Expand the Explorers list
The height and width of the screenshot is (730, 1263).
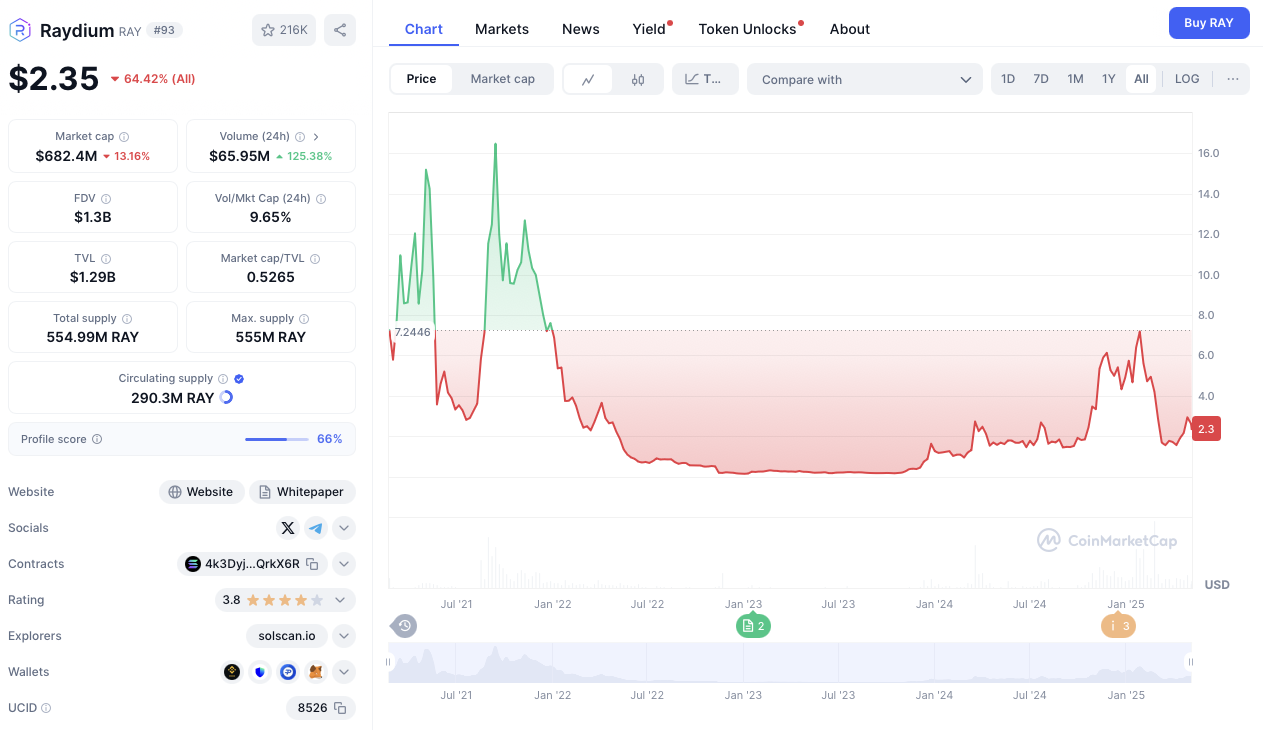tap(344, 636)
